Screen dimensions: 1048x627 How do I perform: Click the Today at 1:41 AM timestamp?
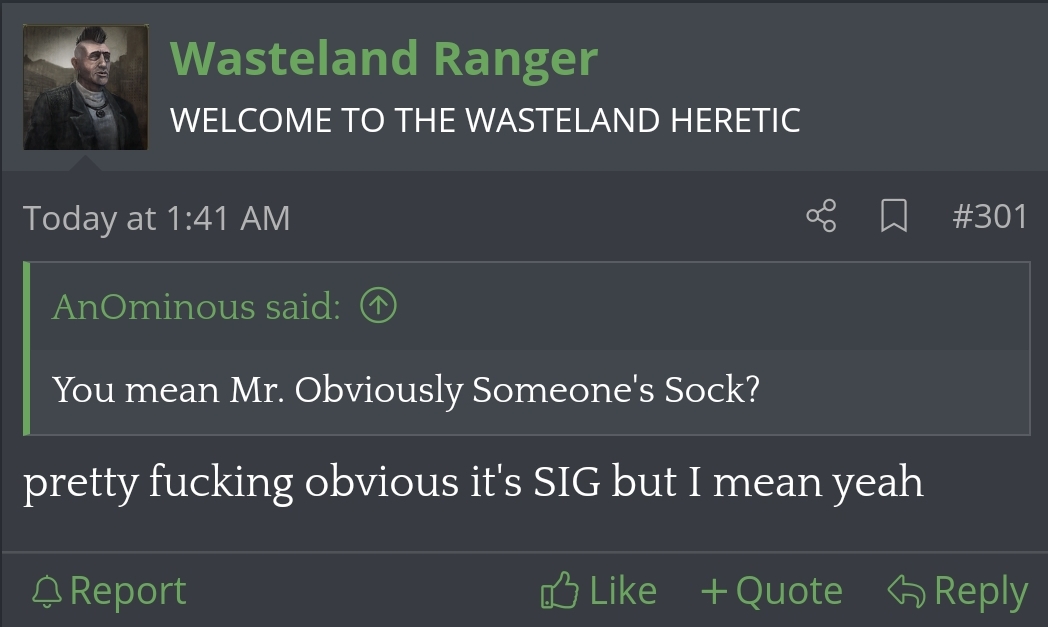pyautogui.click(x=156, y=217)
